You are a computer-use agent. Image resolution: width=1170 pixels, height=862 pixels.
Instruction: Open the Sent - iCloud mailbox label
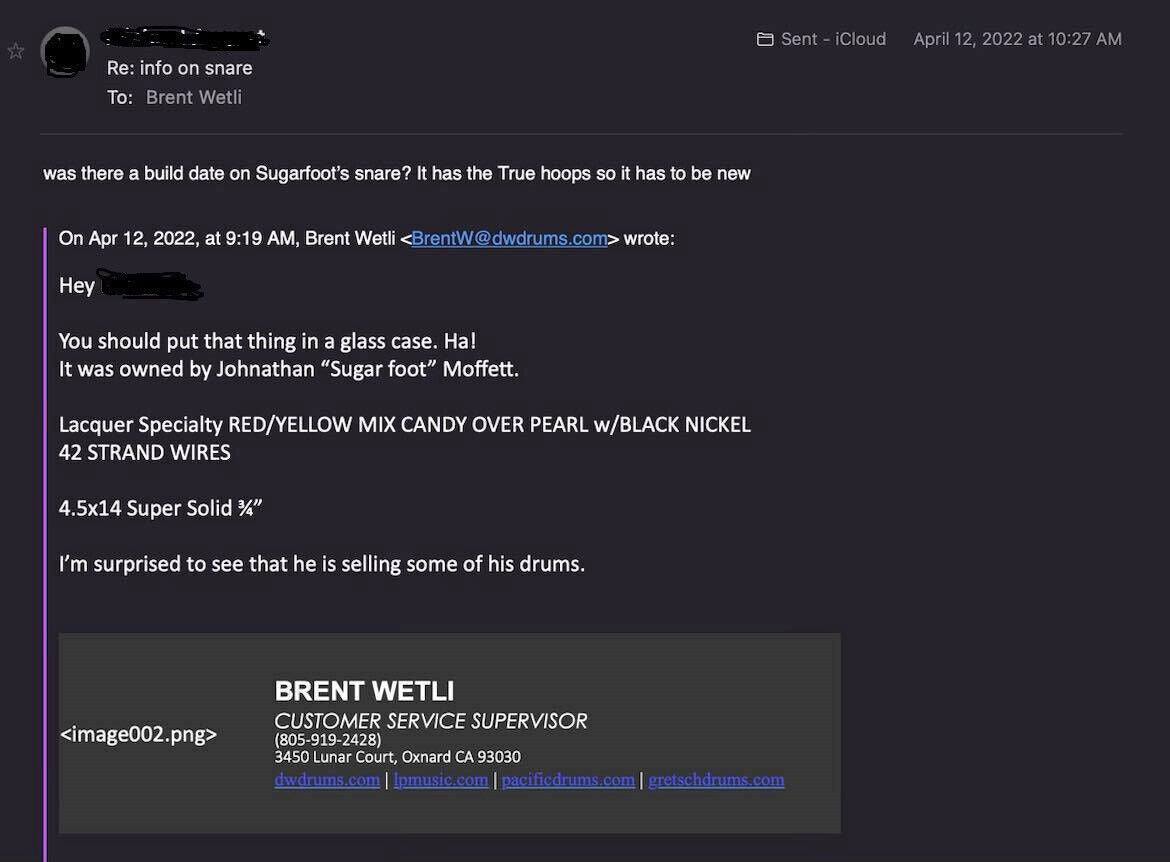coord(833,39)
